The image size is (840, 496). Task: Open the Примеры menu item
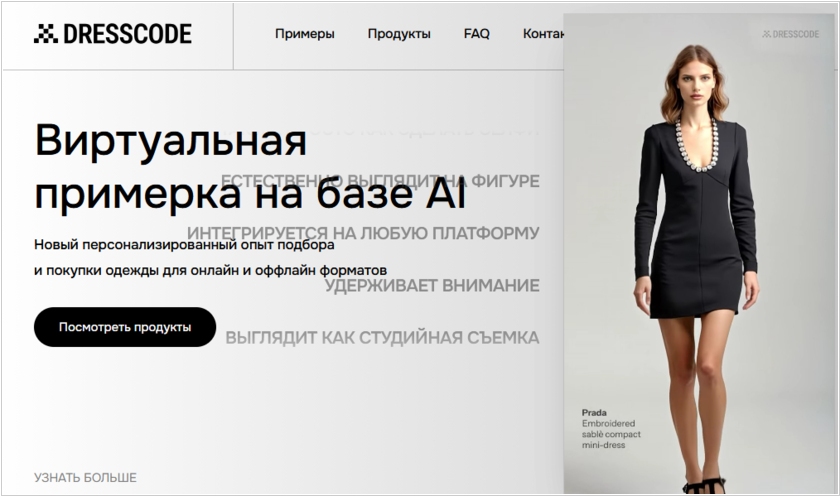point(305,34)
